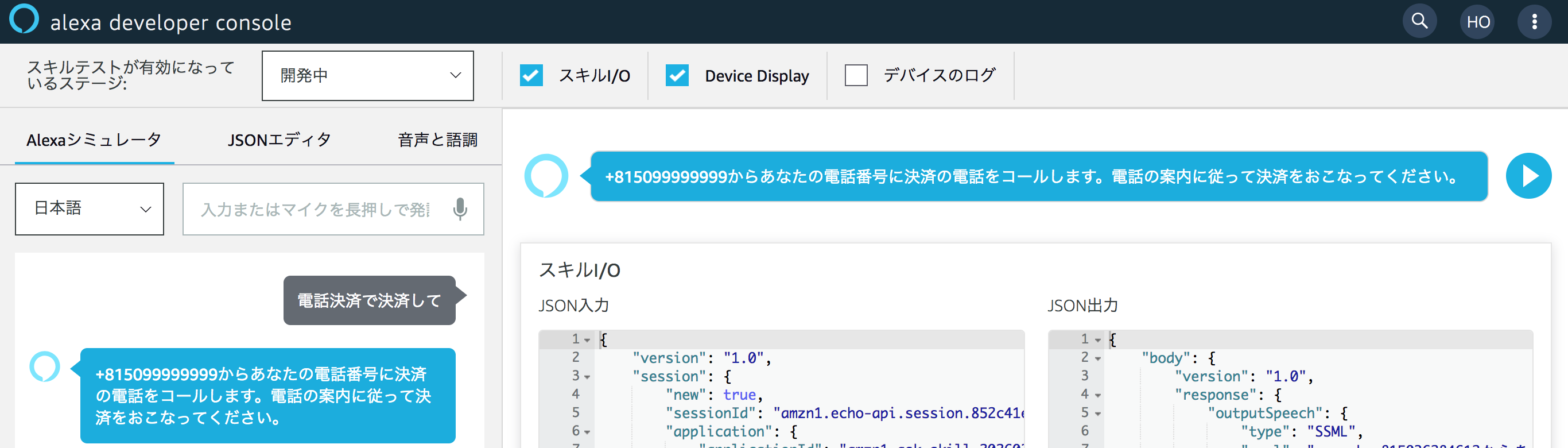Collapse line 3 session fold in JSON入力

coord(587,377)
